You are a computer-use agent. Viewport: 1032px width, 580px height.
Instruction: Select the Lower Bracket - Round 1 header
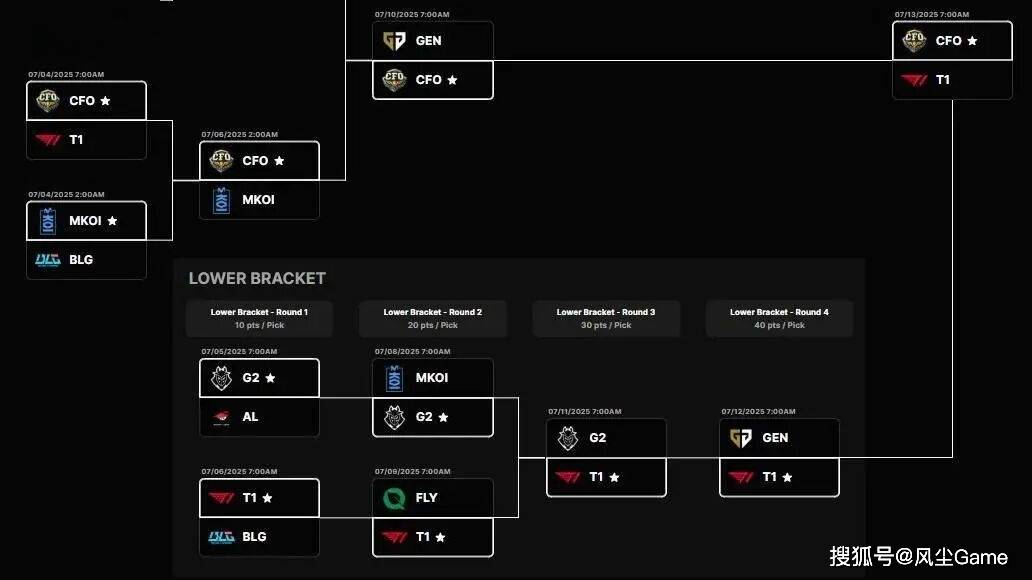tap(259, 318)
